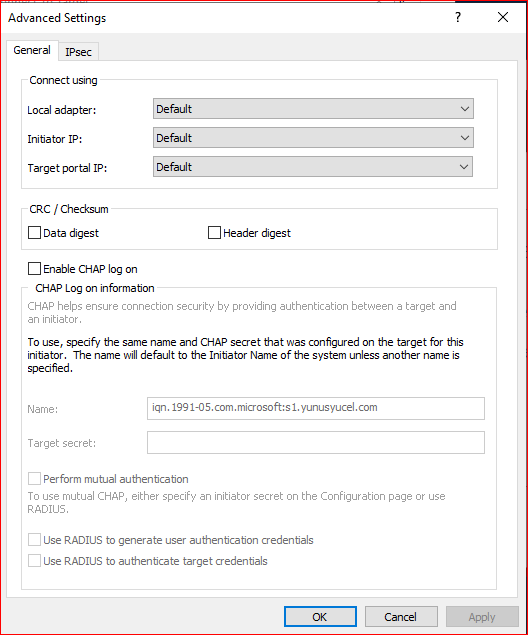Switch to the IPsec tab

click(x=79, y=52)
